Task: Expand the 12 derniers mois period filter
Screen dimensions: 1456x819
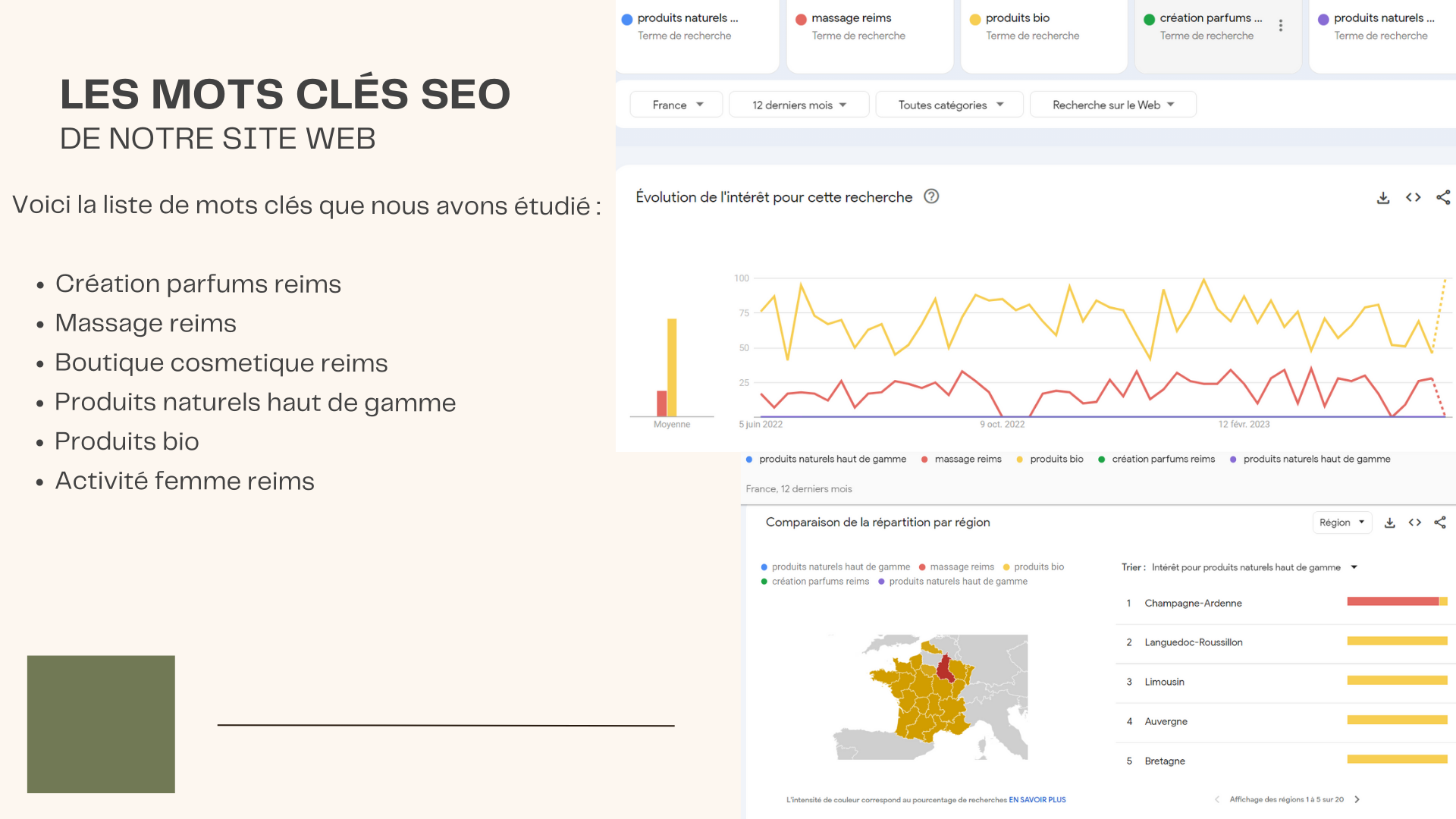Action: (x=799, y=105)
